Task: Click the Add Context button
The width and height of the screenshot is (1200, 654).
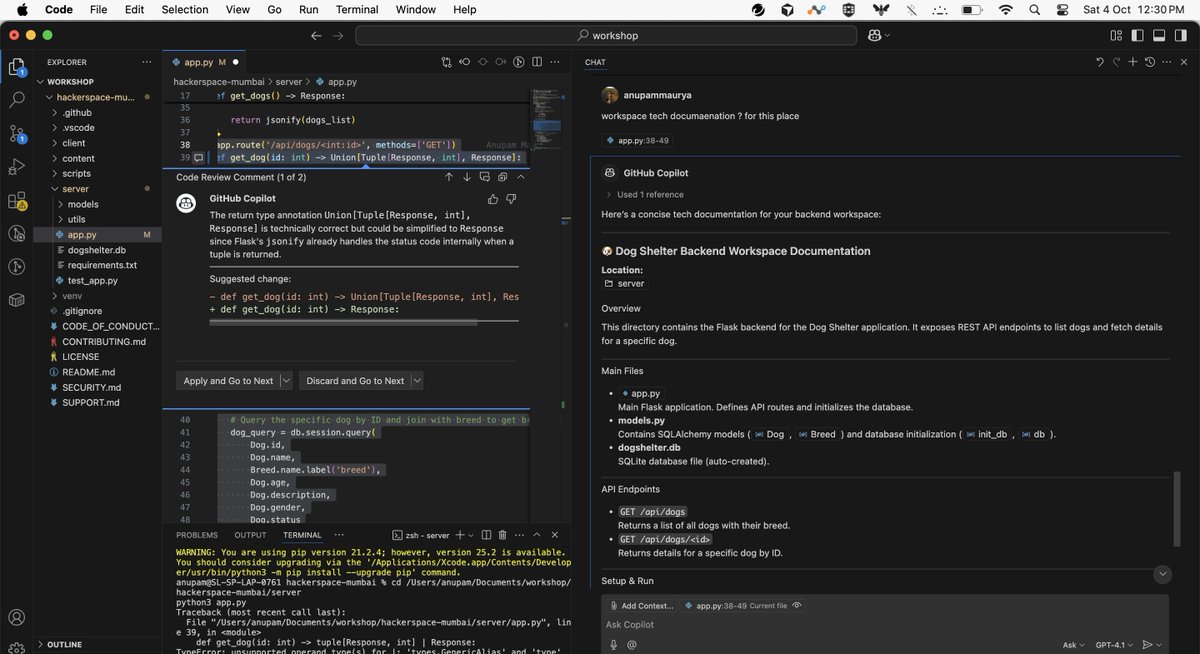Action: click(641, 605)
